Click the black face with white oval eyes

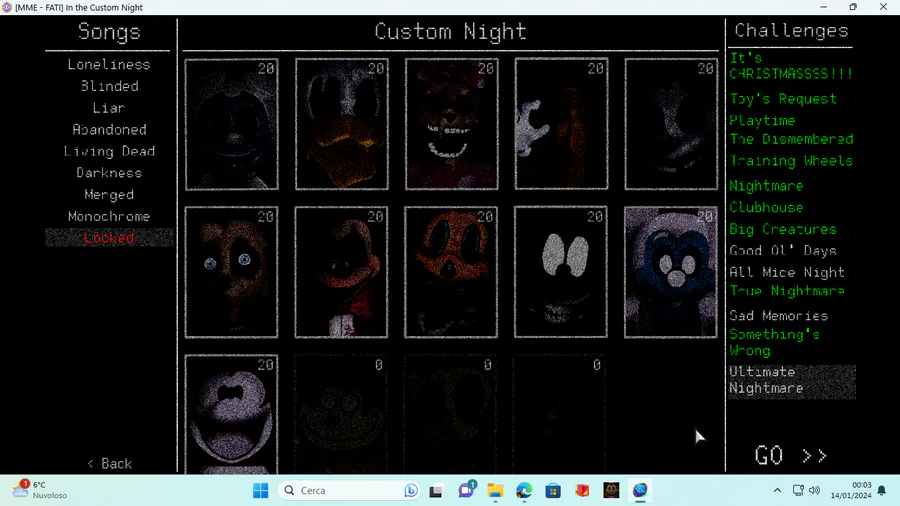tap(561, 272)
